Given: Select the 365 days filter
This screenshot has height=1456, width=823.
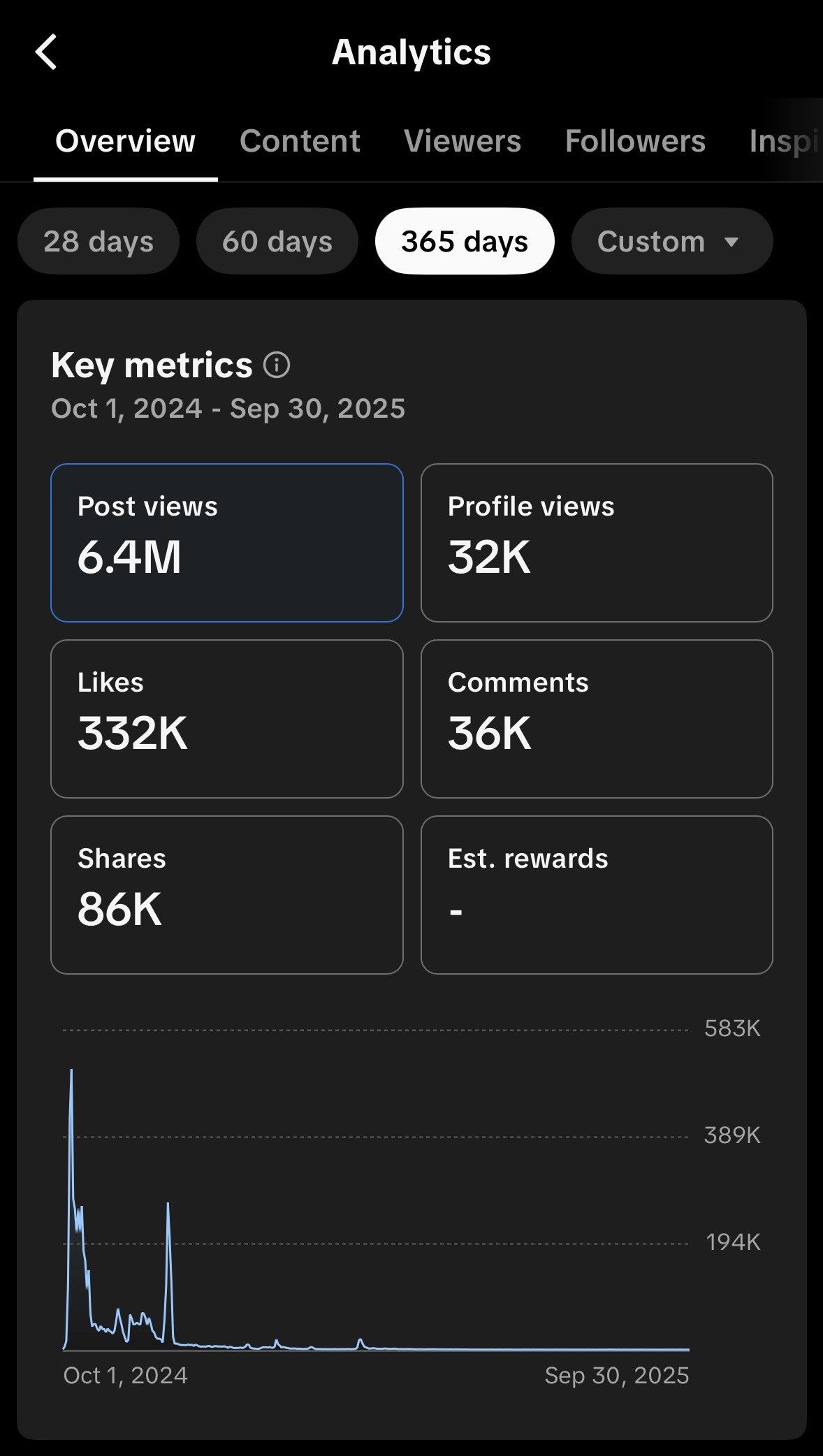Looking at the screenshot, I should [x=465, y=242].
